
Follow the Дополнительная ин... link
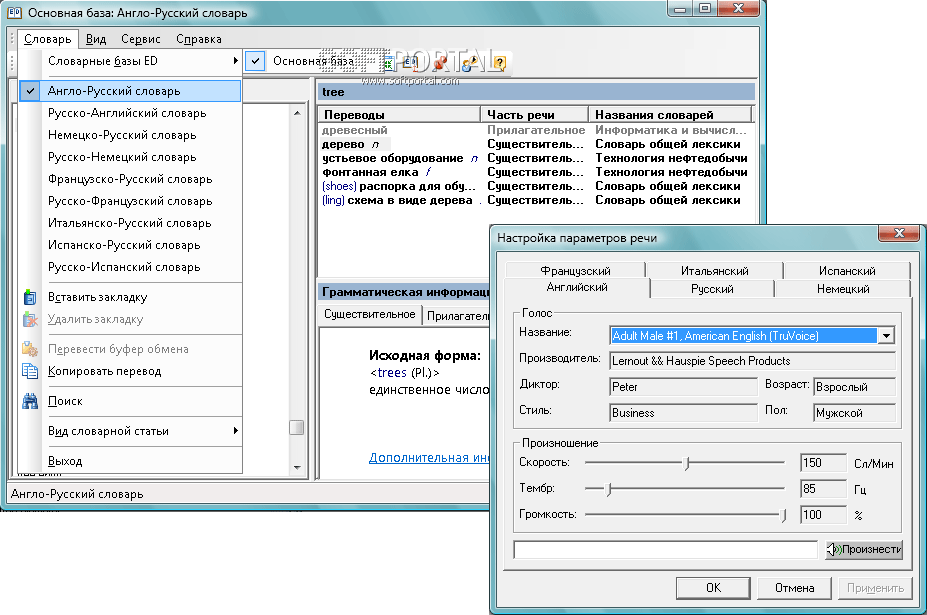(429, 458)
